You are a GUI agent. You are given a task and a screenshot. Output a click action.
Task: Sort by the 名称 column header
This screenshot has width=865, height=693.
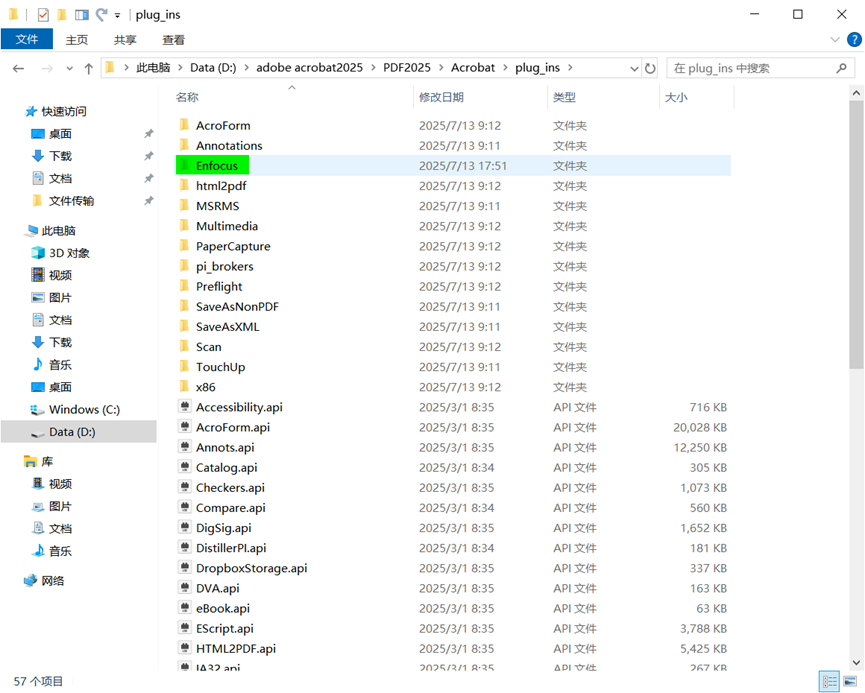click(x=187, y=97)
